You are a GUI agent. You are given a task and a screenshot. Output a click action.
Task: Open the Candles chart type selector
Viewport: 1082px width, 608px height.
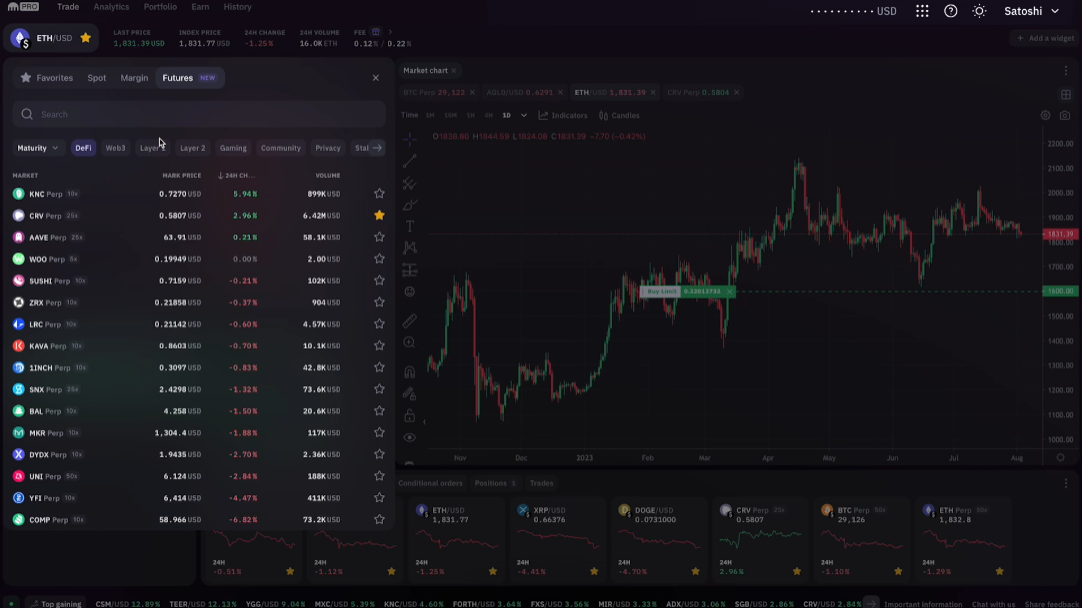619,116
